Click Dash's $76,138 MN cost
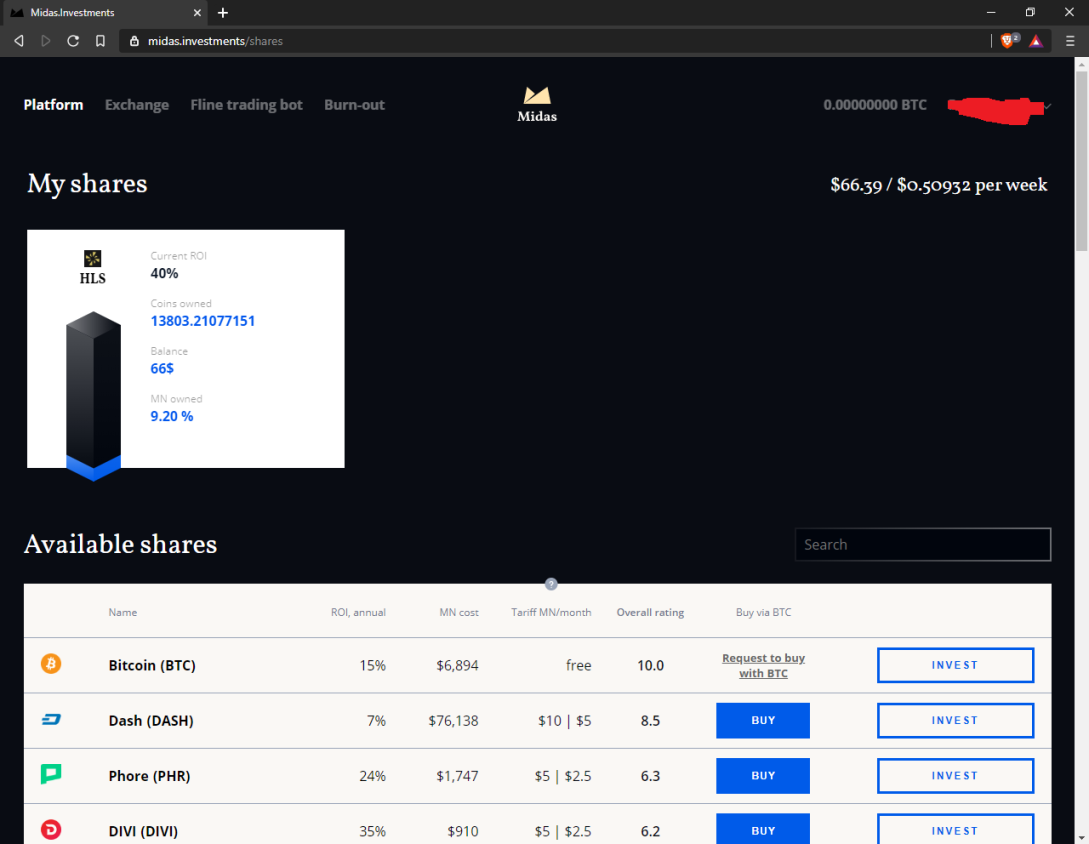 (x=453, y=720)
